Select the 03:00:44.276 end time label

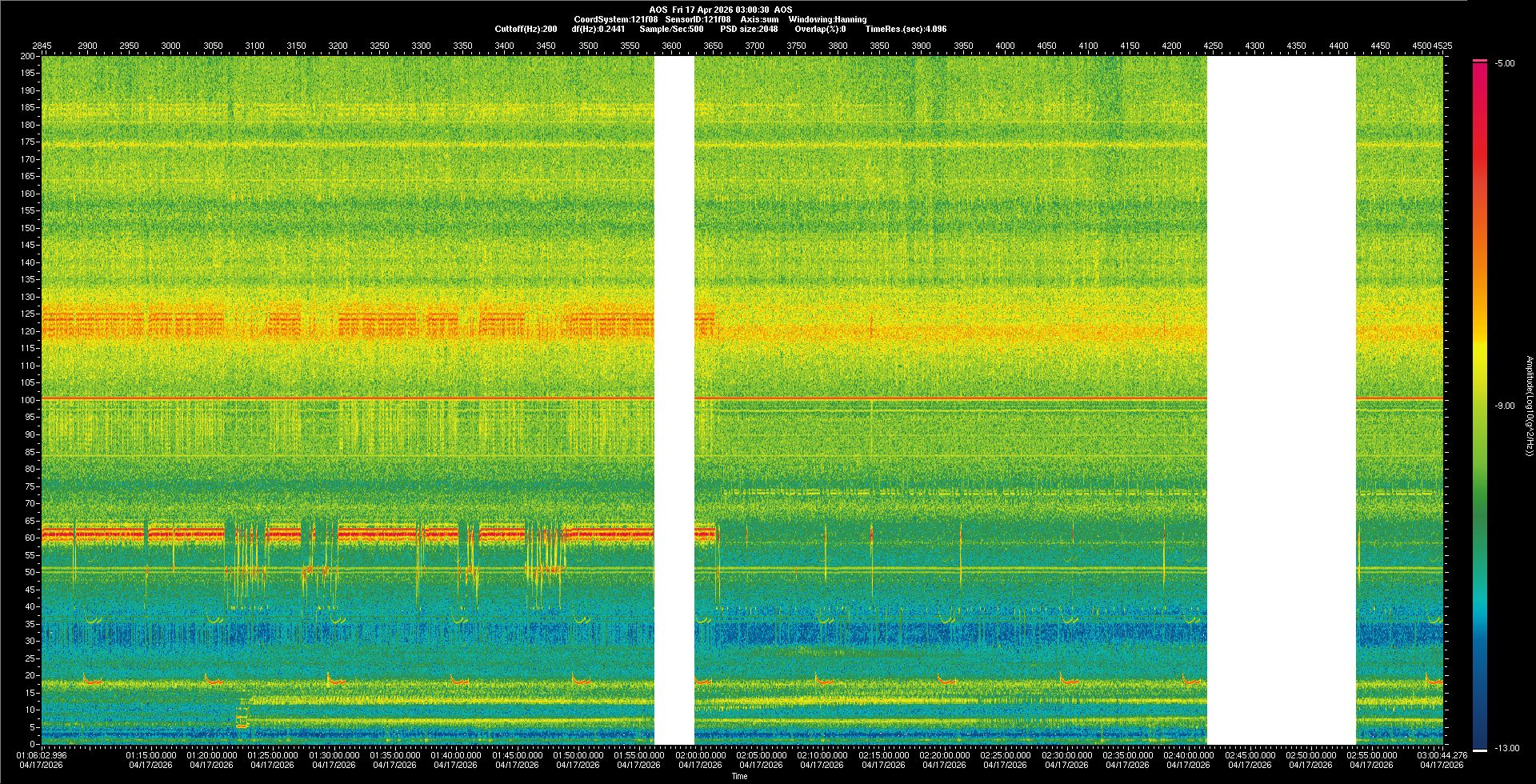pyautogui.click(x=1443, y=755)
